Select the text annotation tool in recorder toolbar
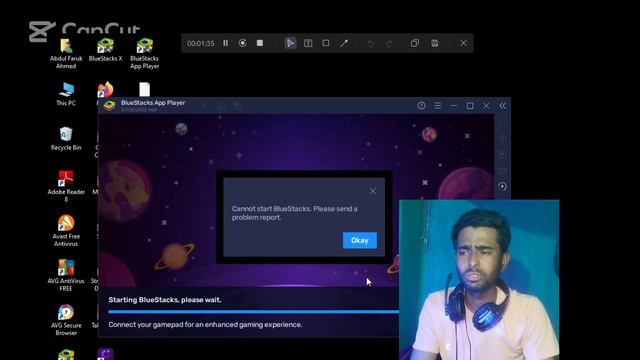 (x=308, y=43)
